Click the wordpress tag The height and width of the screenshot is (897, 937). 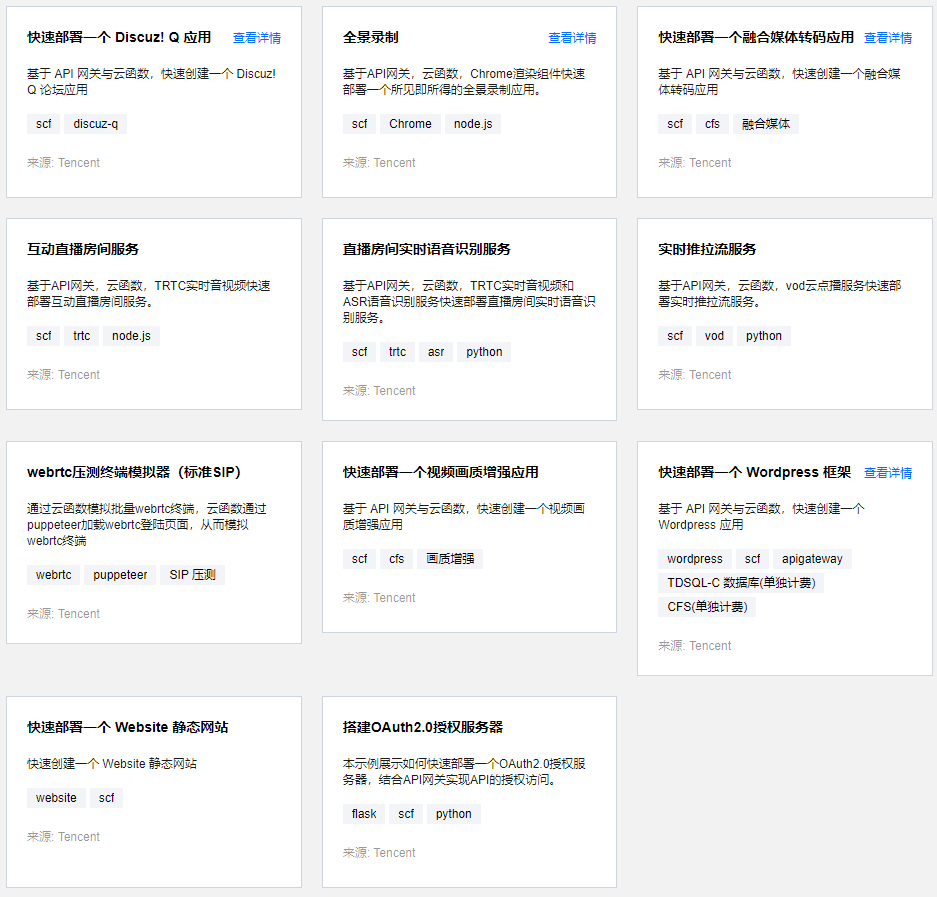[x=694, y=559]
